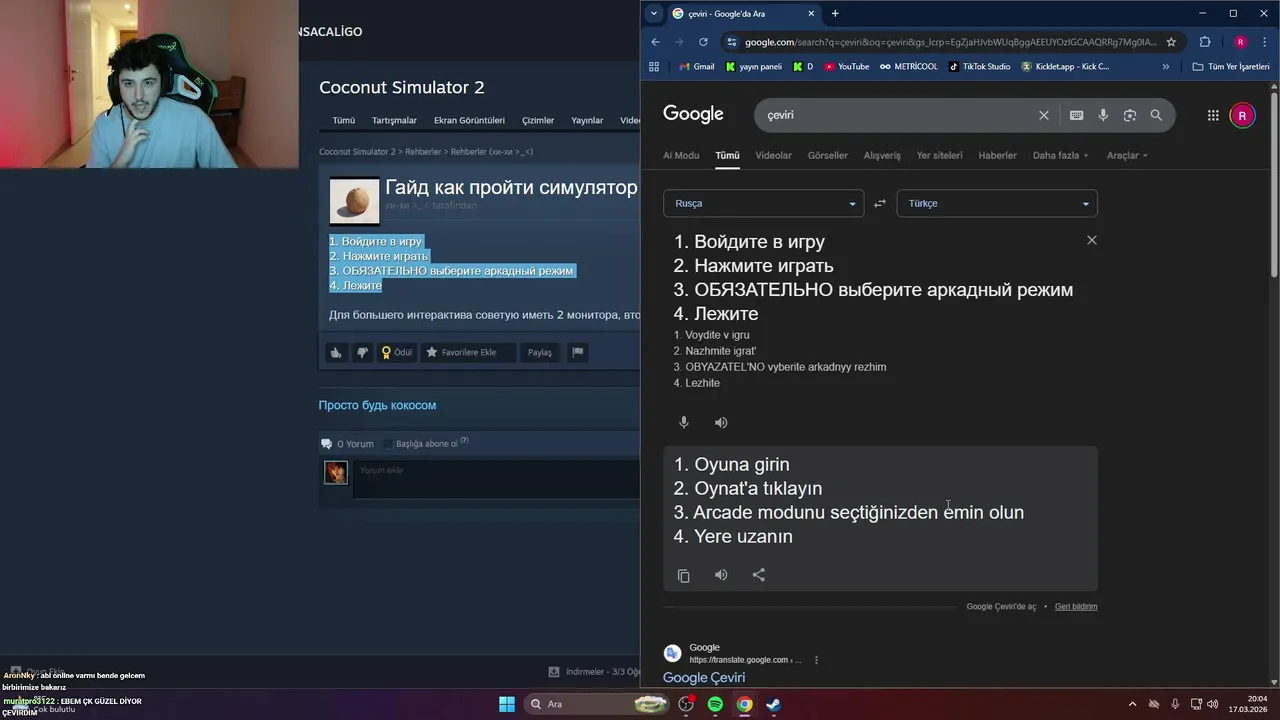Open the Google apps grid
Image resolution: width=1280 pixels, height=720 pixels.
1213,115
